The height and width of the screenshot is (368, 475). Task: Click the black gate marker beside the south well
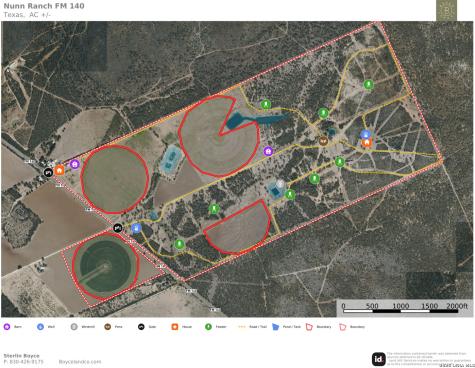click(118, 228)
